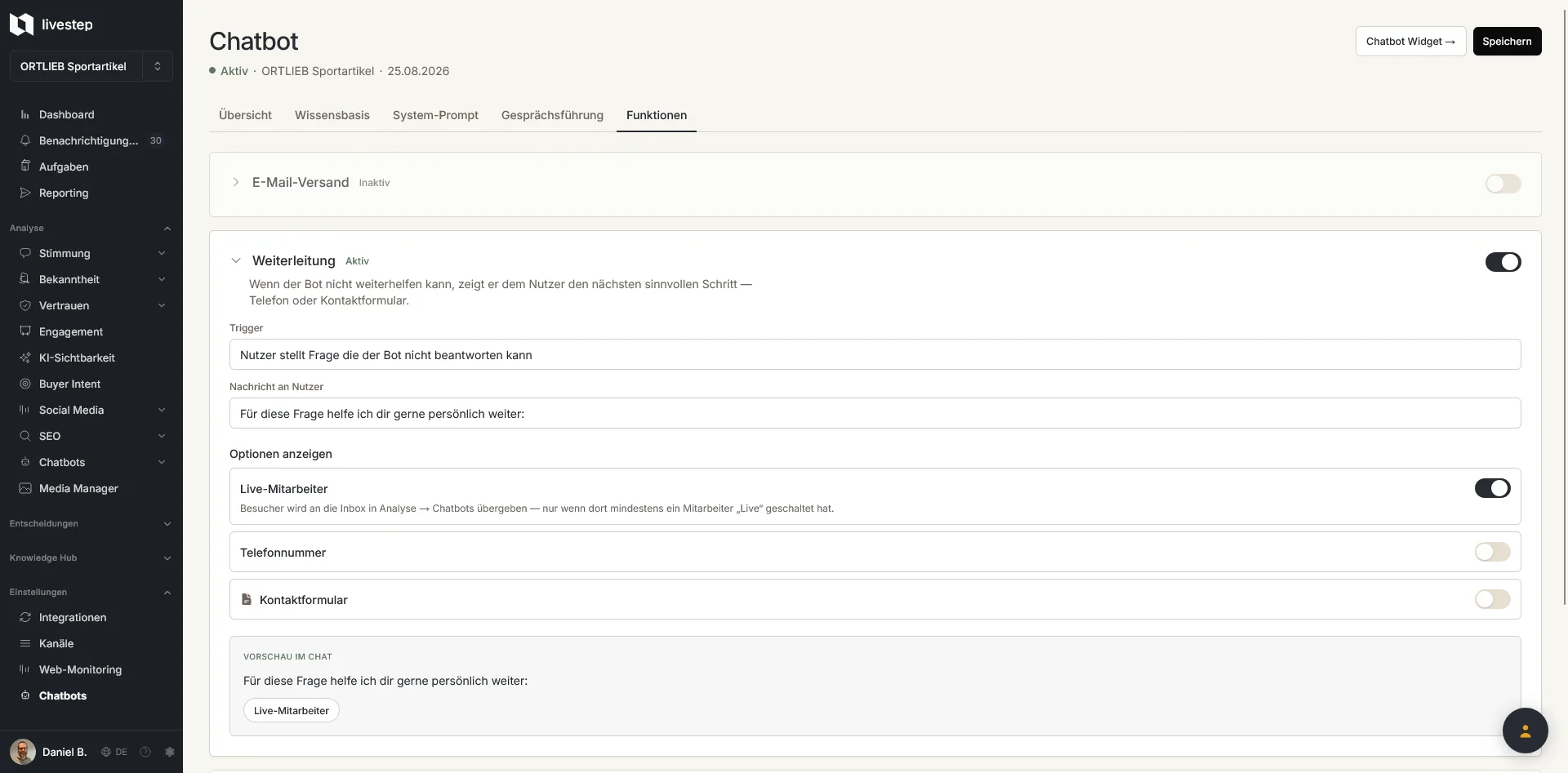Open Buyer Intent target icon

[x=25, y=384]
